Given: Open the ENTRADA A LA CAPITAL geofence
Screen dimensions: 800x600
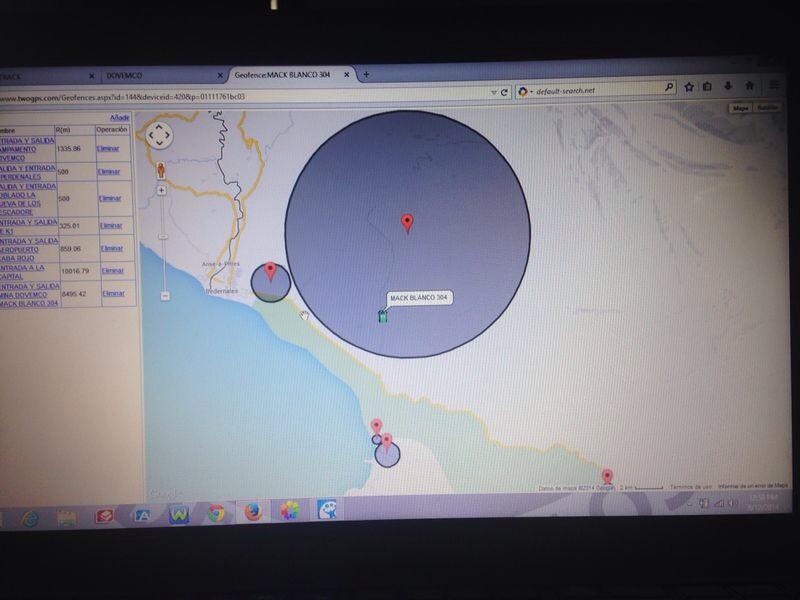Looking at the screenshot, I should coord(22,272).
